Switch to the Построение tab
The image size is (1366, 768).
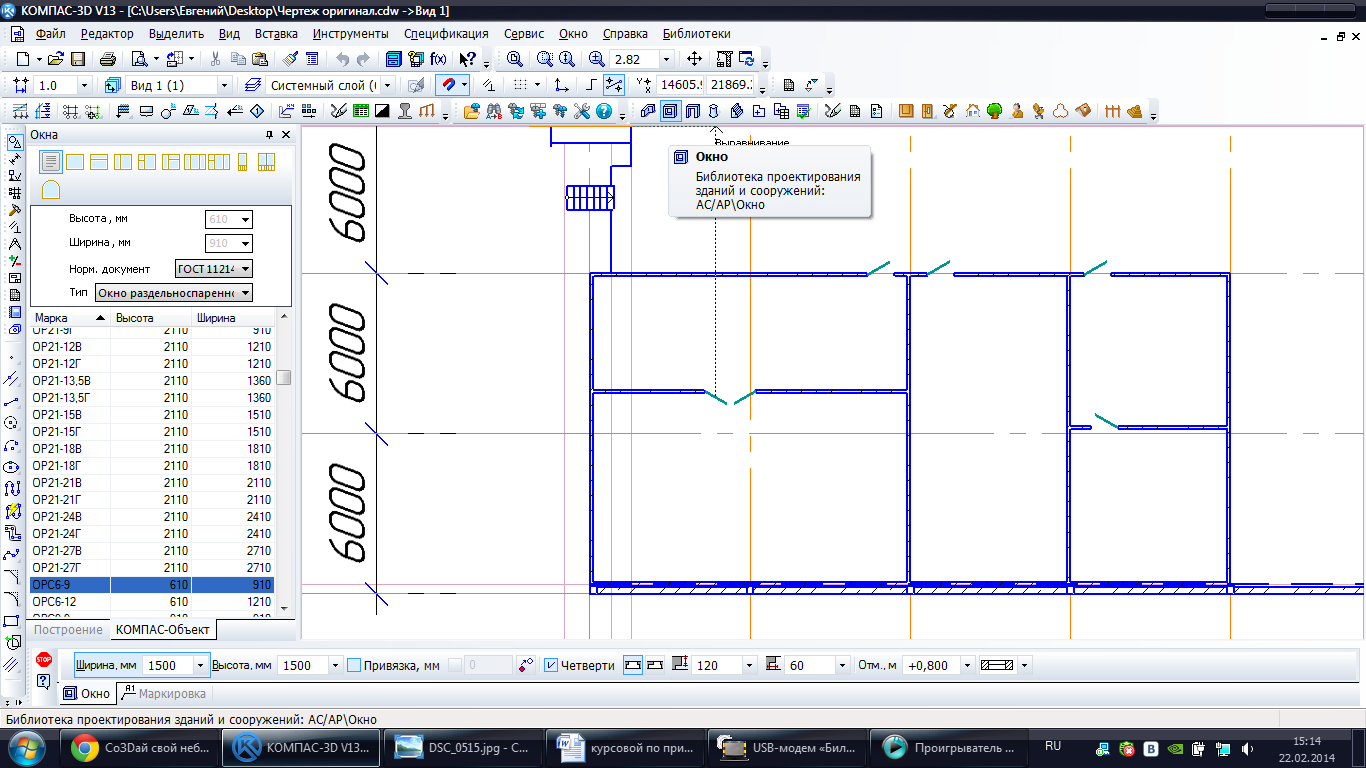click(68, 630)
